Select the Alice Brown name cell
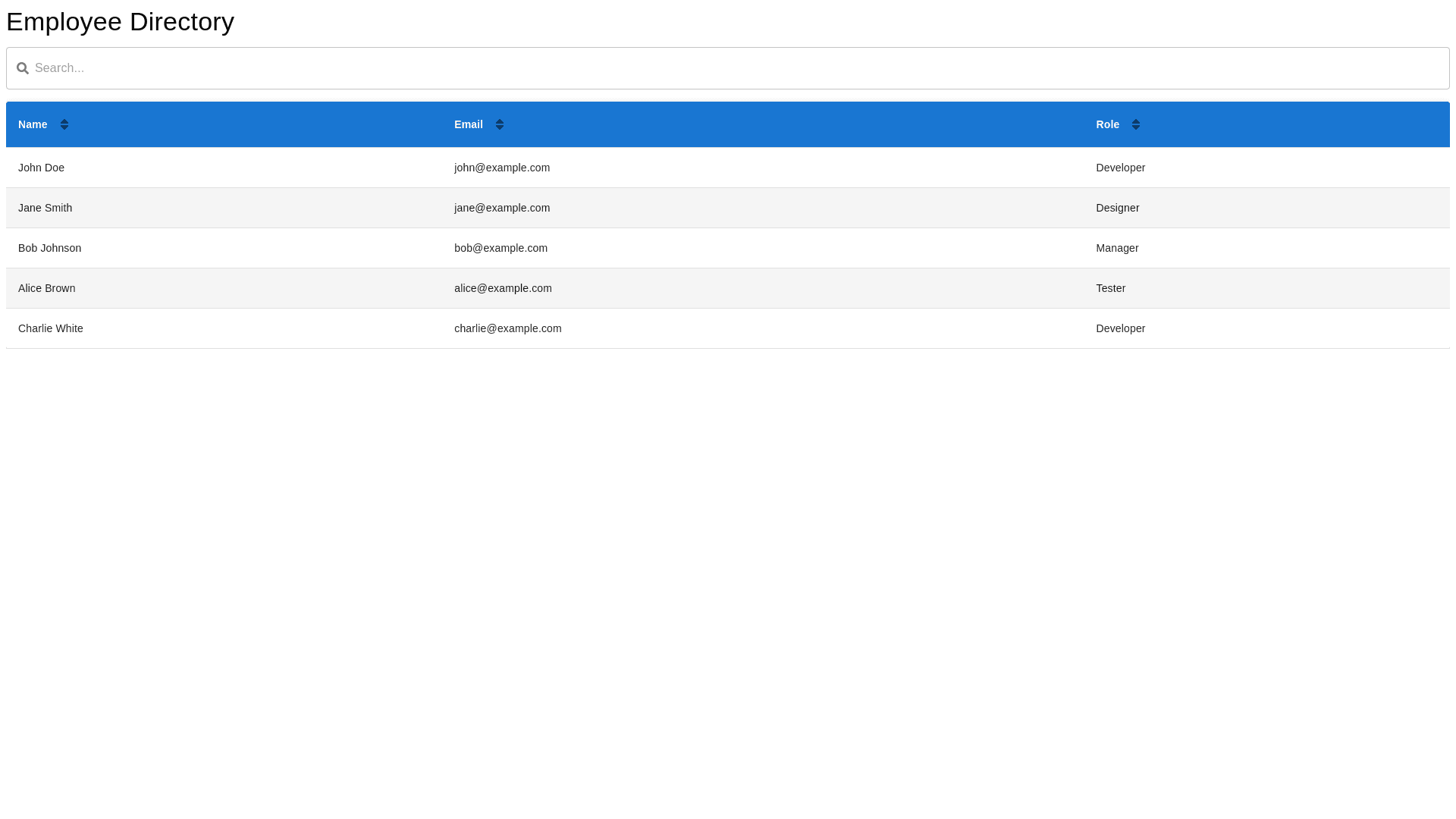 47,288
